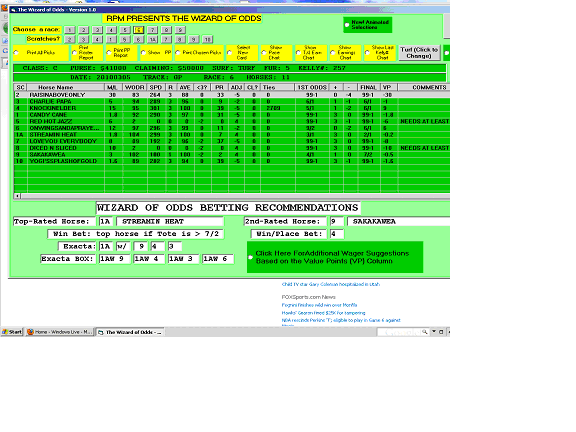Image resolution: width=576 pixels, height=432 pixels.
Task: Open NBA rescinds Perkins 'T' link
Action: pyautogui.click(x=341, y=320)
